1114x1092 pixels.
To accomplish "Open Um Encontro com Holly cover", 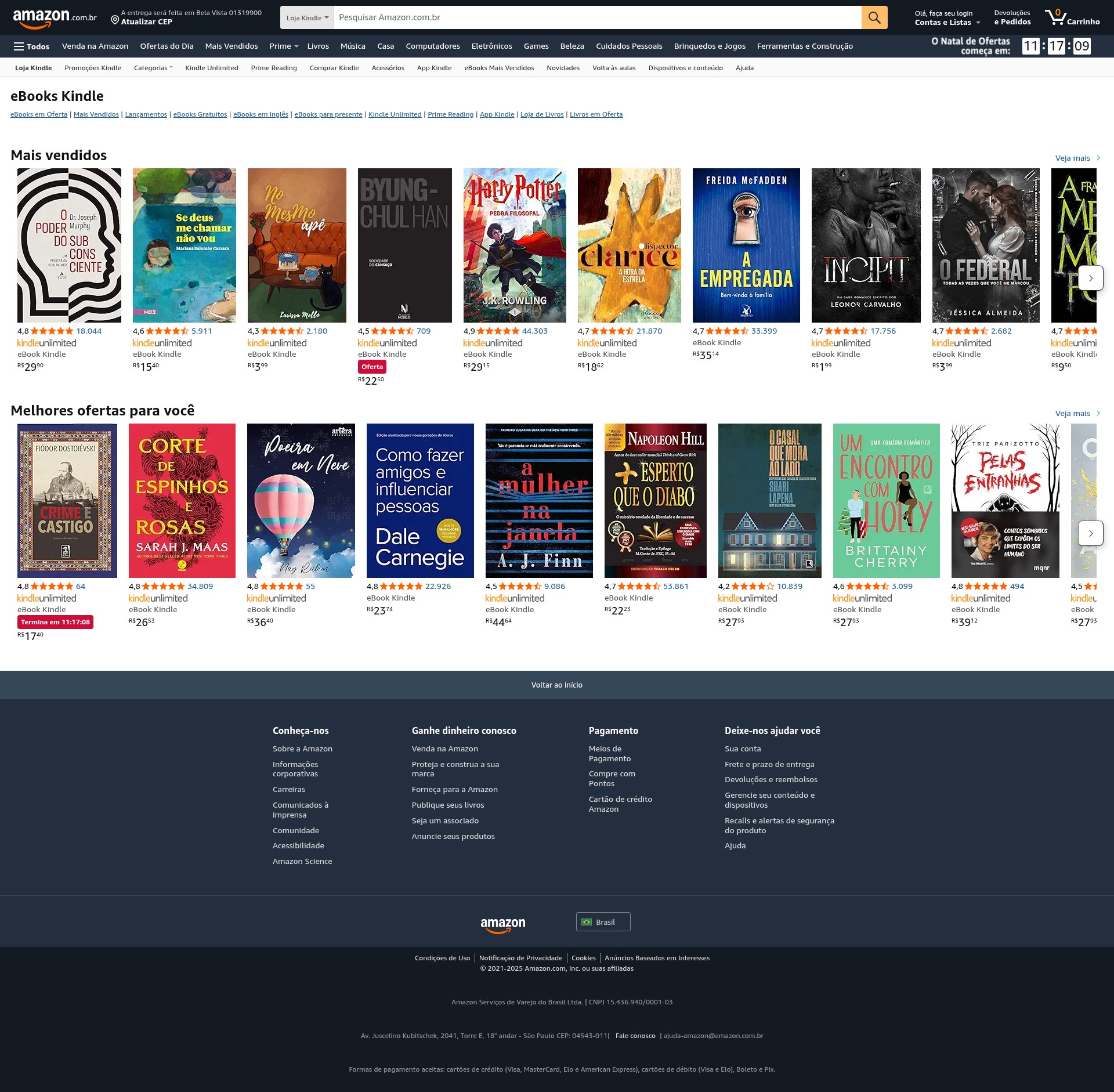I will [887, 501].
